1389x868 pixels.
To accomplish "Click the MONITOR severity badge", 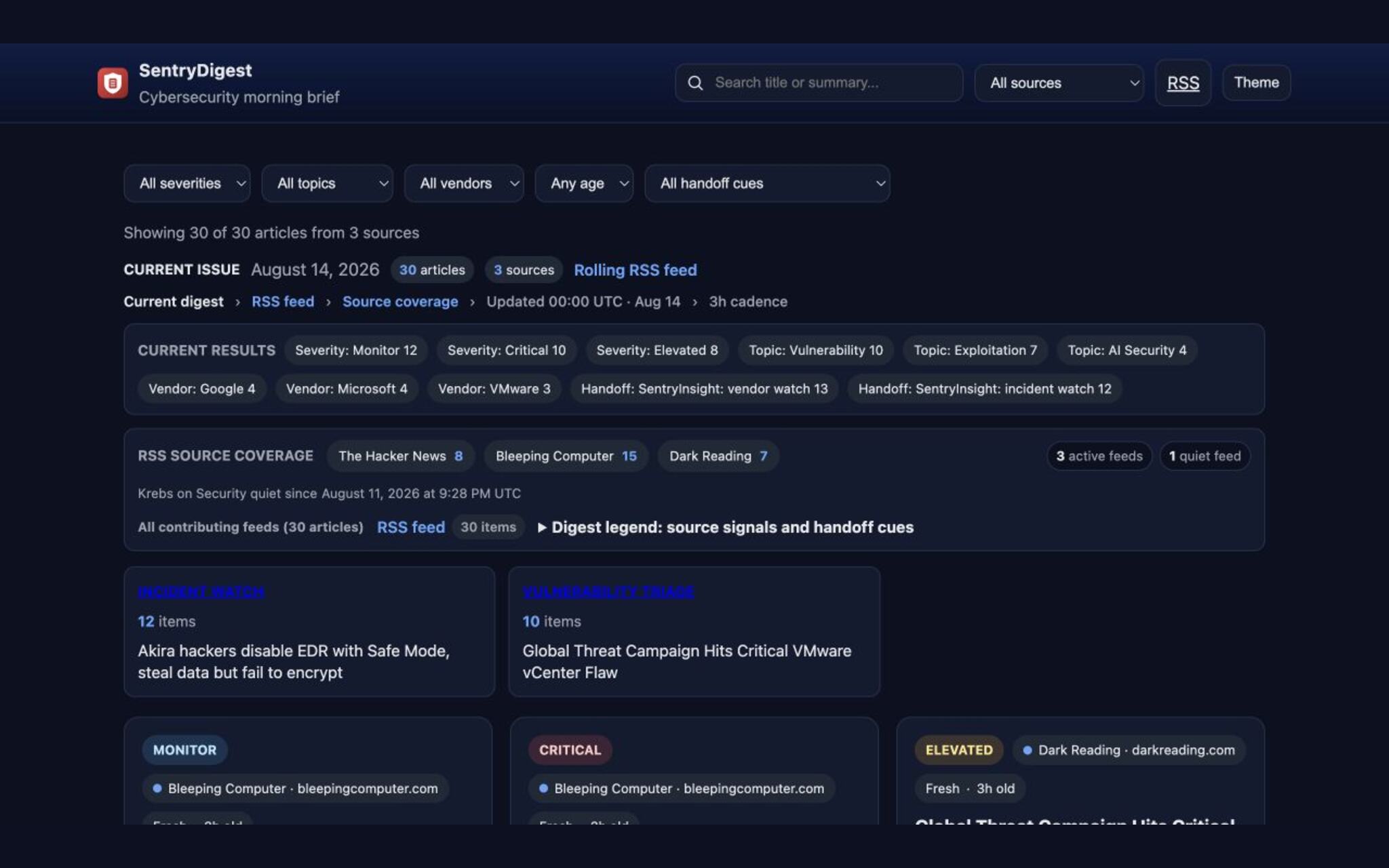I will (184, 750).
